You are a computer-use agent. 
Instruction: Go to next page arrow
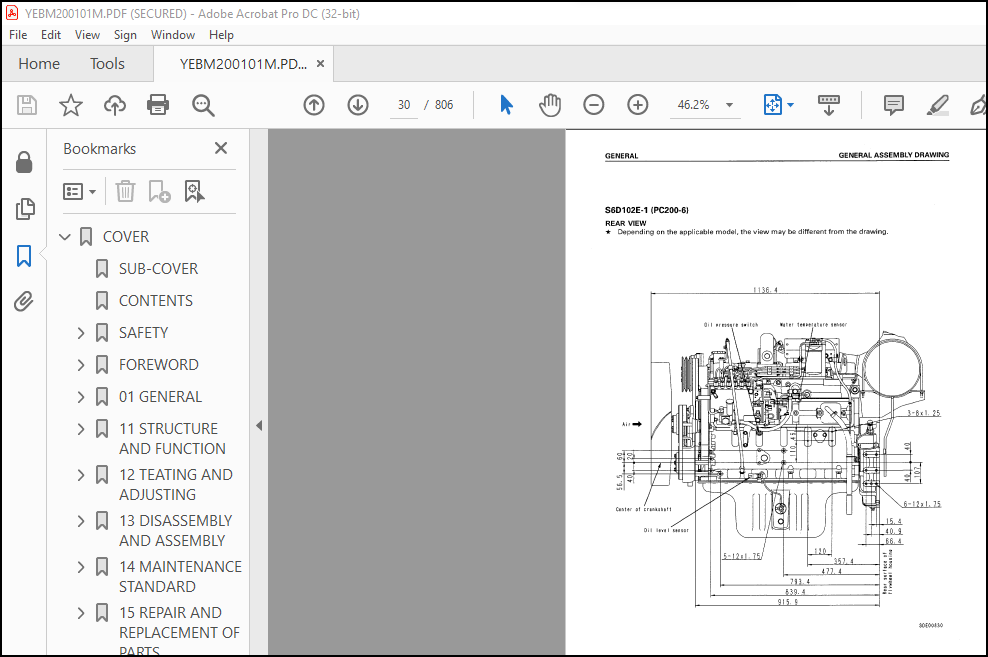[x=358, y=105]
